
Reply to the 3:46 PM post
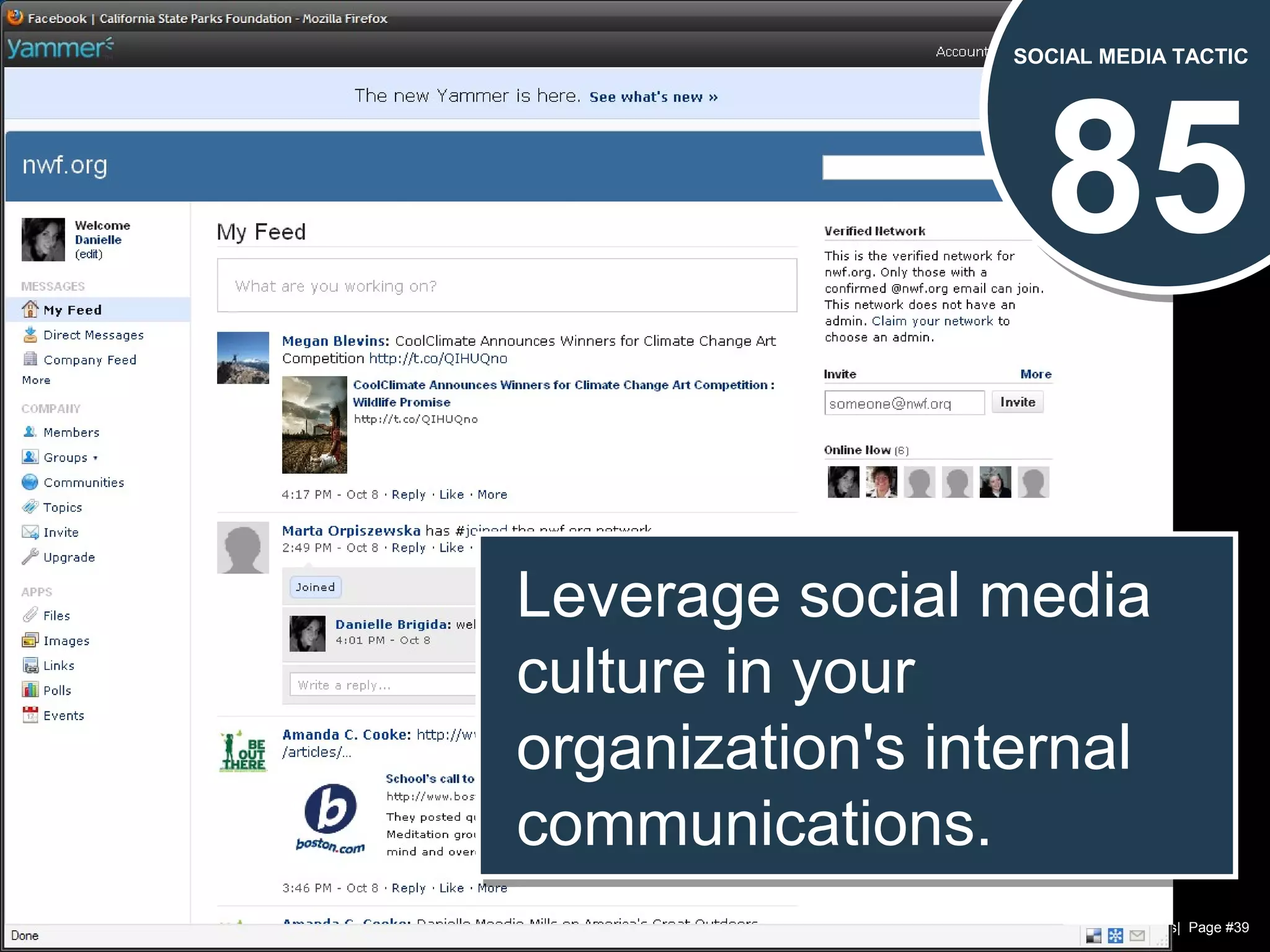pos(409,888)
